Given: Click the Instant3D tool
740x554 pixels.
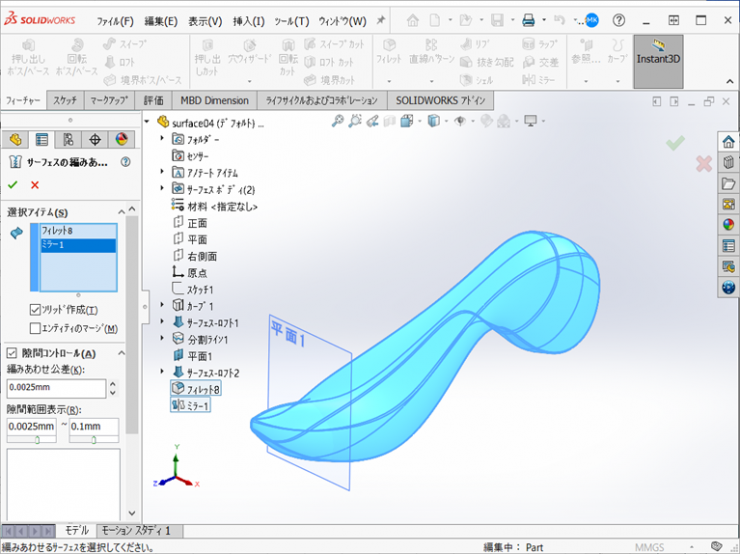Looking at the screenshot, I should (658, 60).
